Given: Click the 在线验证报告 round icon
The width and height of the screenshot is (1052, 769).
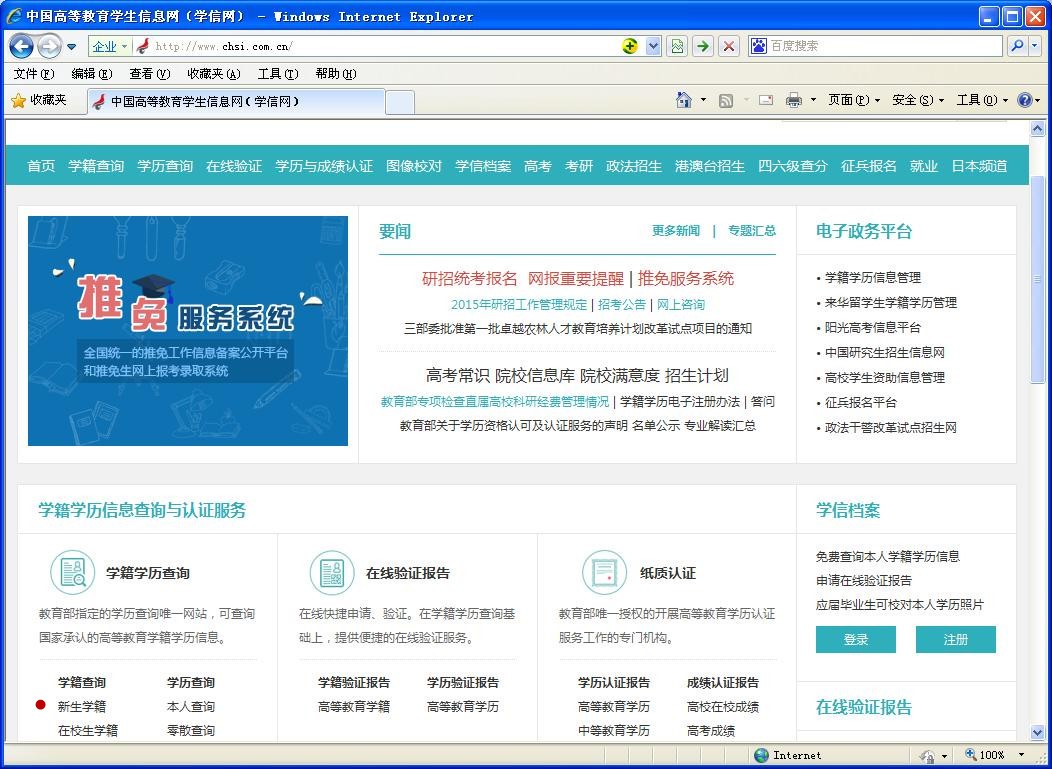Looking at the screenshot, I should [x=332, y=573].
